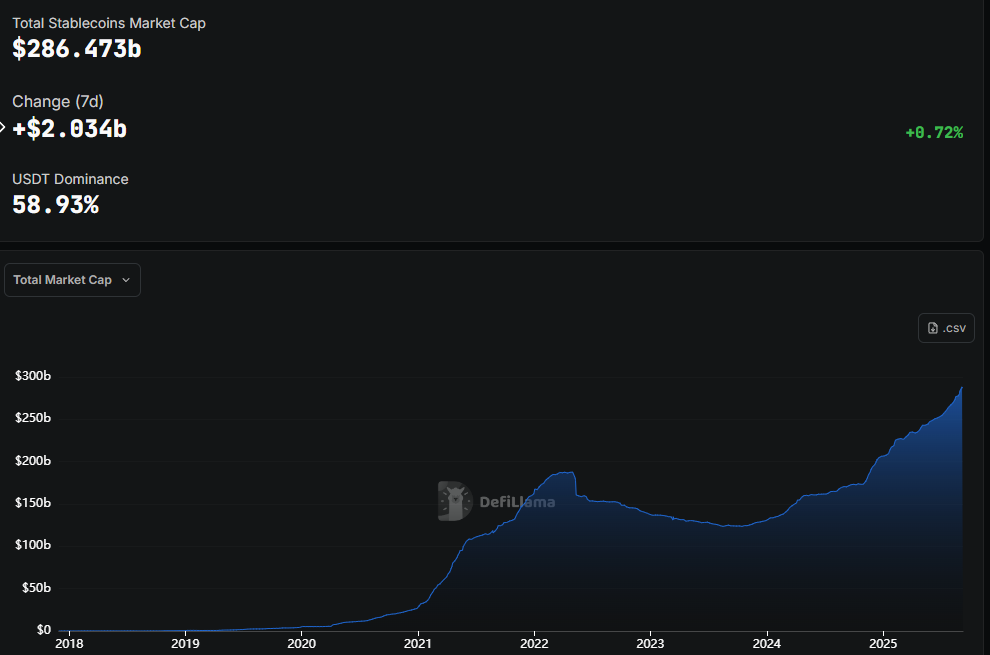This screenshot has height=655, width=990.
Task: Click the download icon in the .csv button
Action: click(x=933, y=328)
